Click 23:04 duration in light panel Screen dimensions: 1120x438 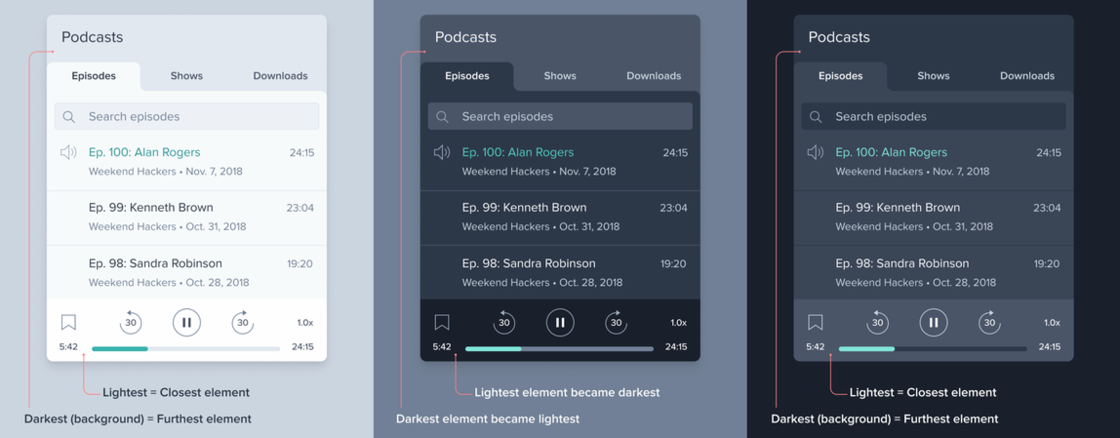[300, 208]
